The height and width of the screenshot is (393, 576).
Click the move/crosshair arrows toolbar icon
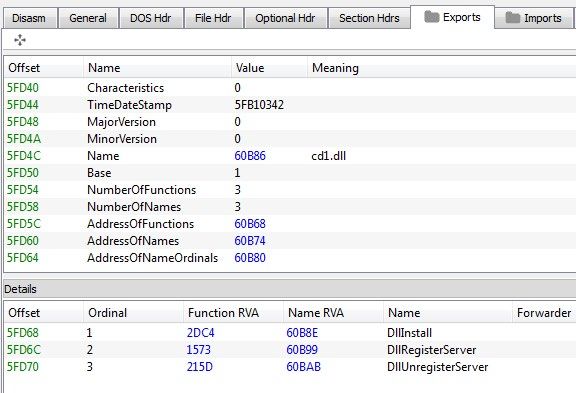point(20,40)
